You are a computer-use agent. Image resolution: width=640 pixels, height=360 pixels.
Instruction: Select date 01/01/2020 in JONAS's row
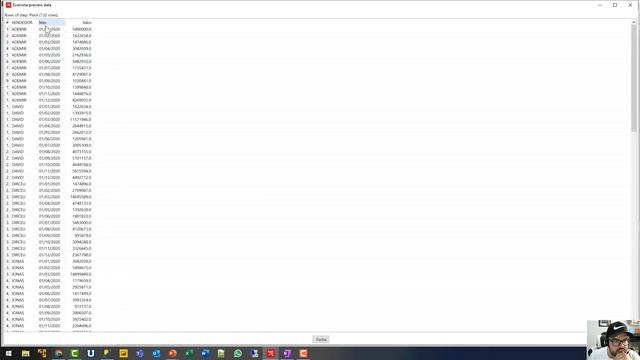[49, 261]
